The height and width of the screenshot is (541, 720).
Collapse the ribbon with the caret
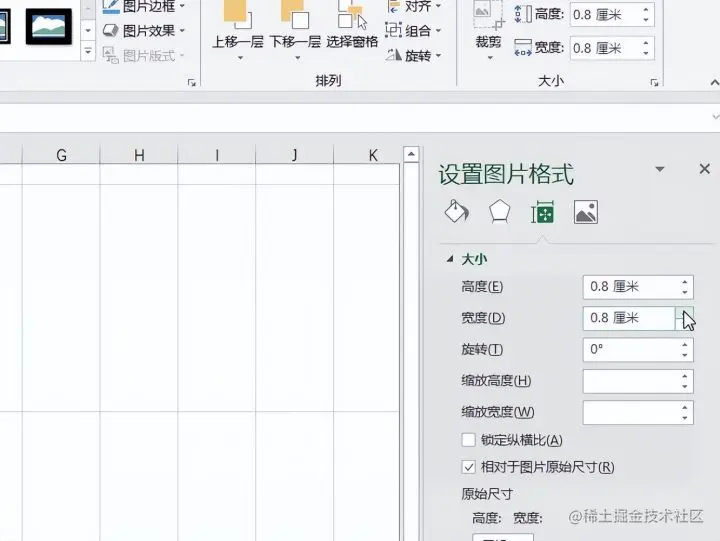coord(714,83)
